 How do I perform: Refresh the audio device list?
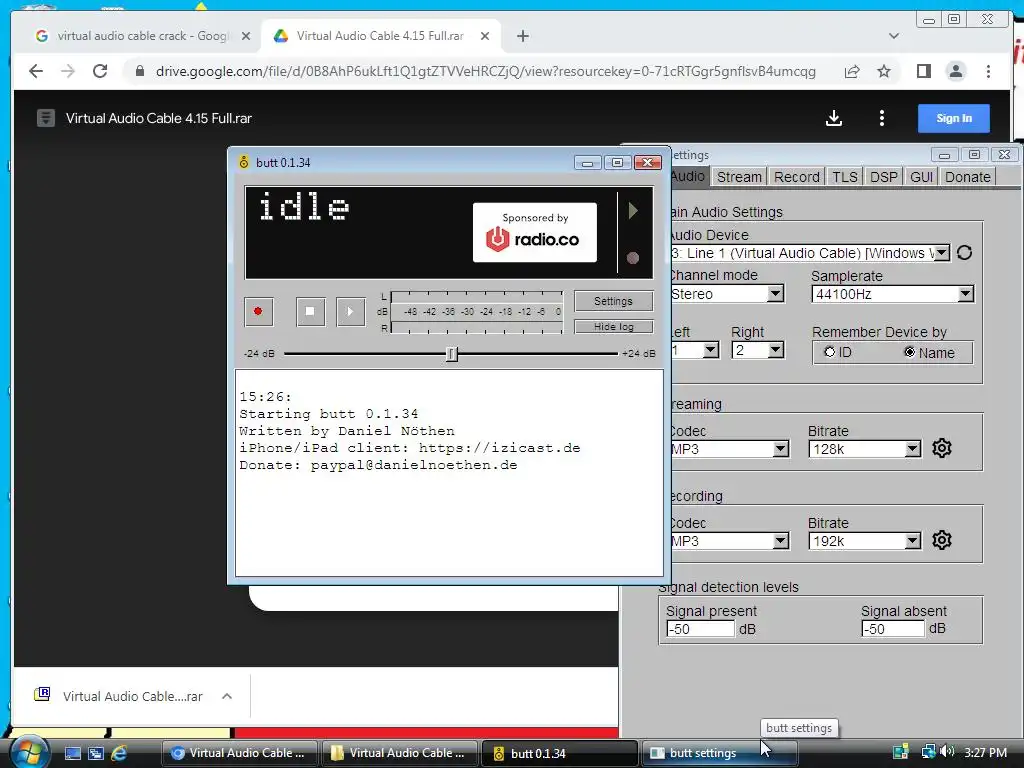click(965, 253)
